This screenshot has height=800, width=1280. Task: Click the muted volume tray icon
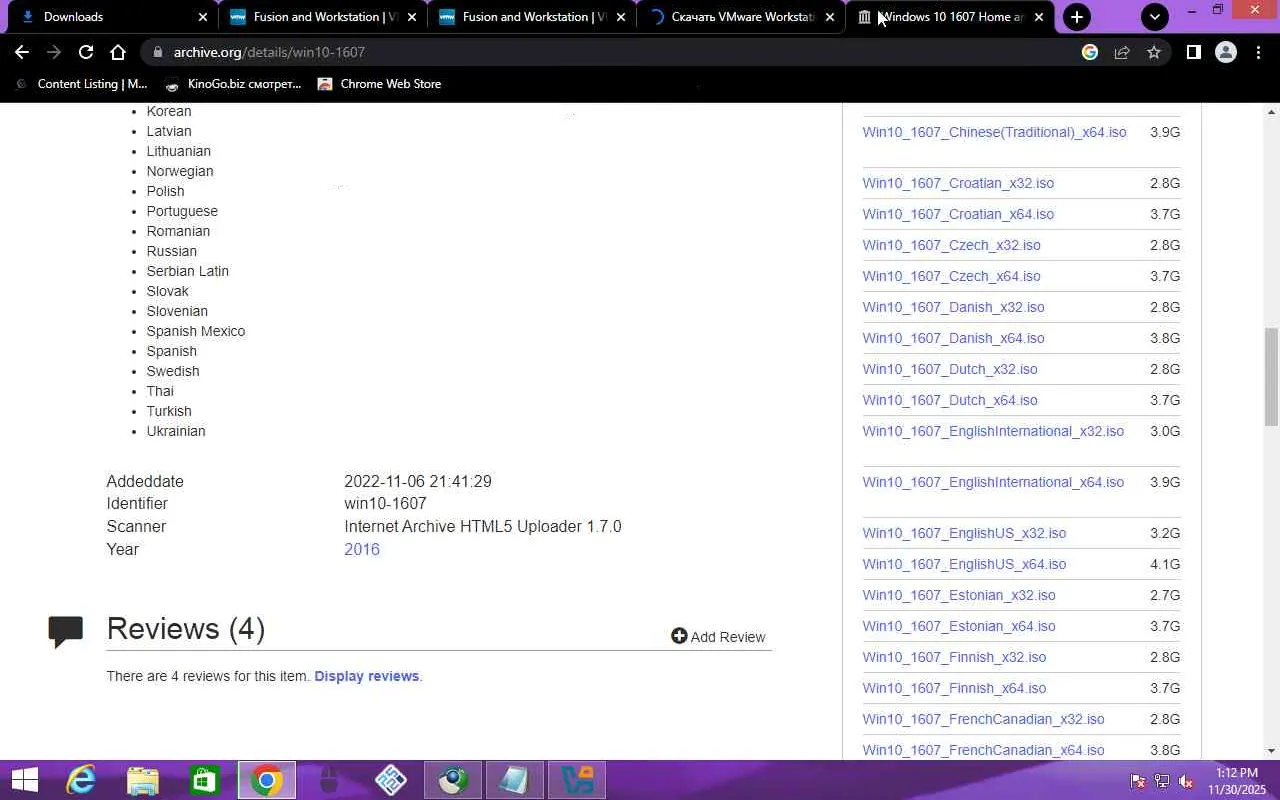pyautogui.click(x=1186, y=781)
